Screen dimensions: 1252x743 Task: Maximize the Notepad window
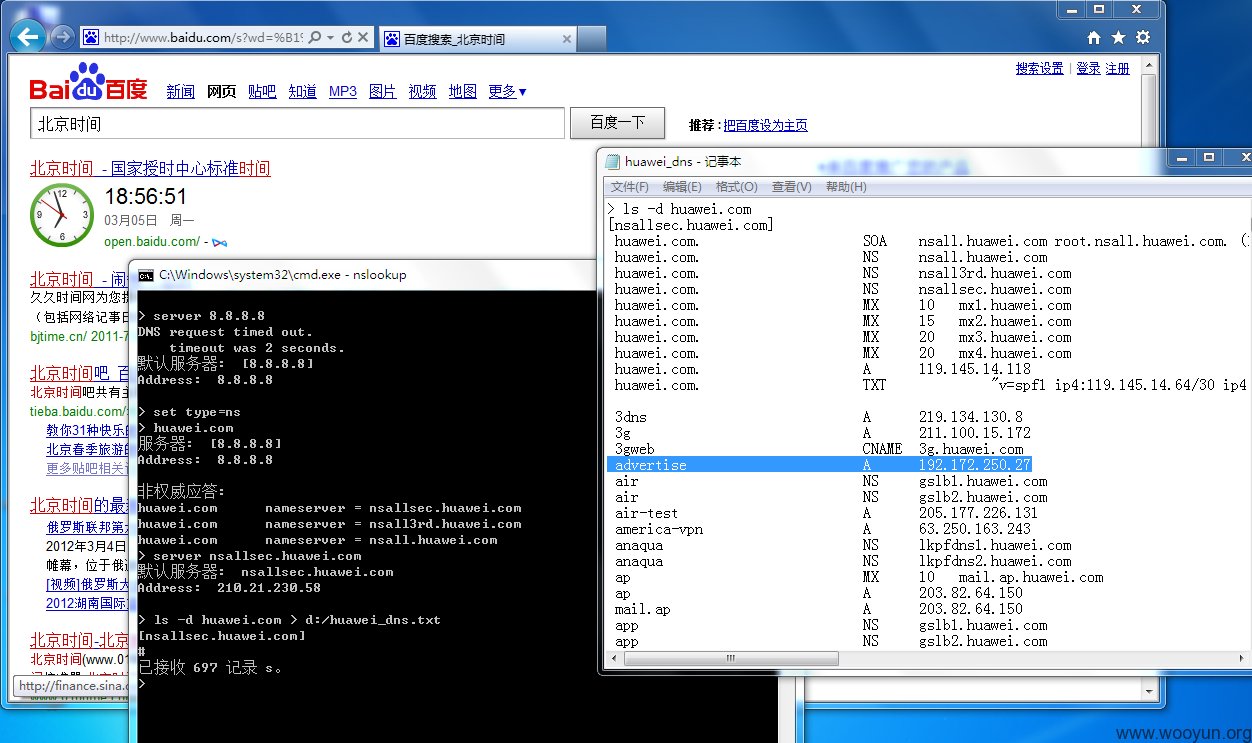pyautogui.click(x=1209, y=158)
